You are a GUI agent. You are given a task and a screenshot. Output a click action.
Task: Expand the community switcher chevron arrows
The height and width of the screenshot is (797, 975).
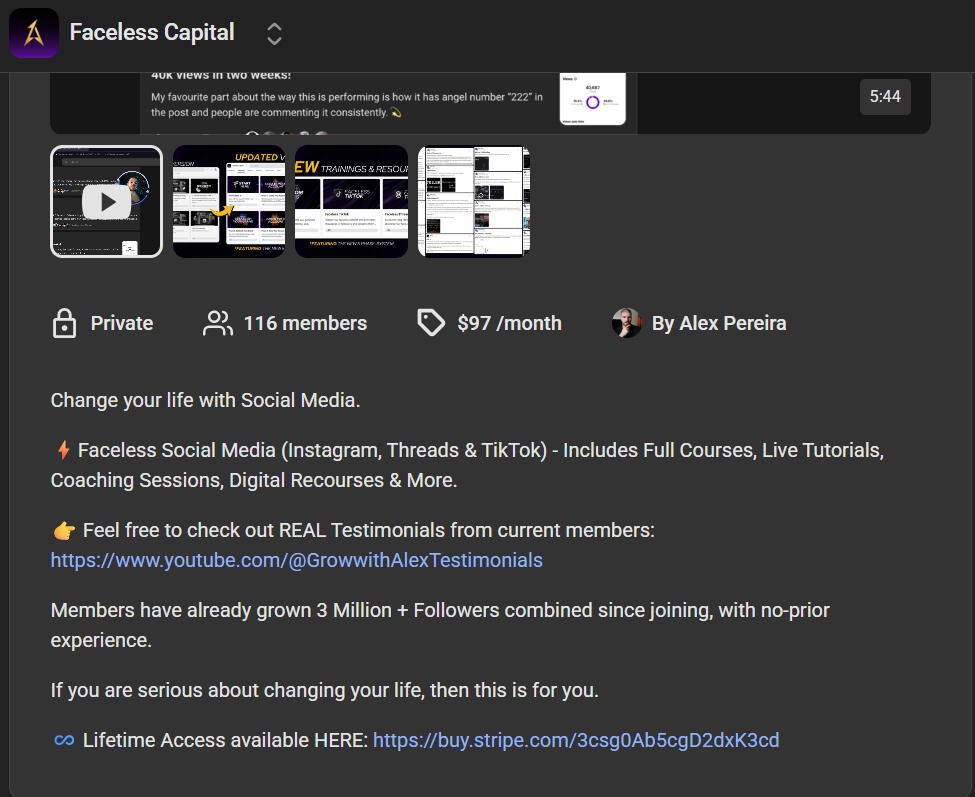coord(274,34)
